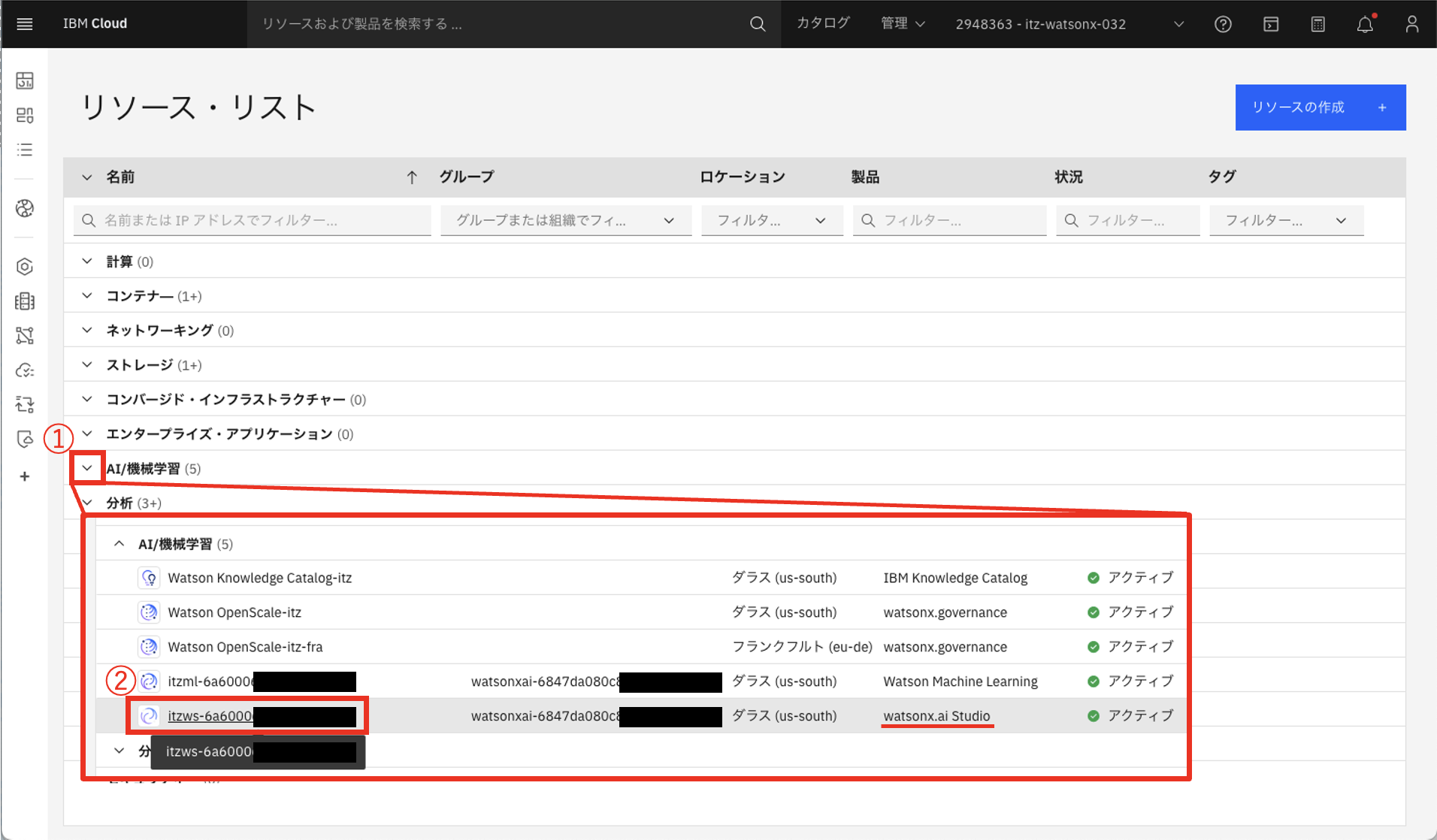Open the hamburger navigation menu
1437x840 pixels.
coord(24,24)
